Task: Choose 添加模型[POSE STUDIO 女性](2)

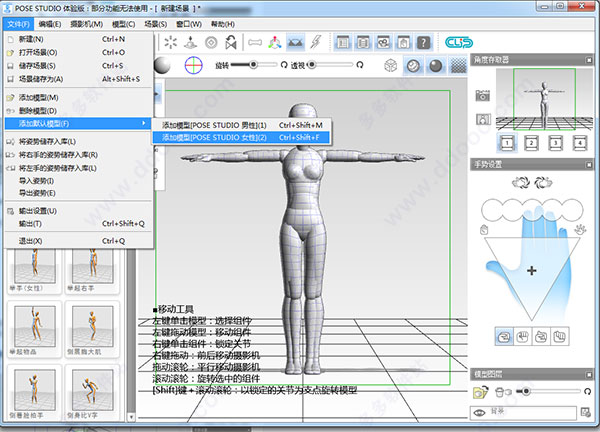Action: click(241, 137)
